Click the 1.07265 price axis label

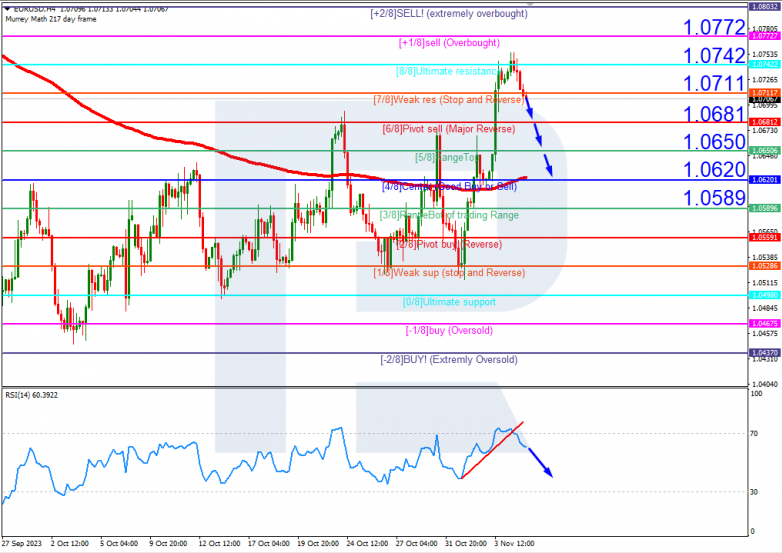pyautogui.click(x=765, y=80)
